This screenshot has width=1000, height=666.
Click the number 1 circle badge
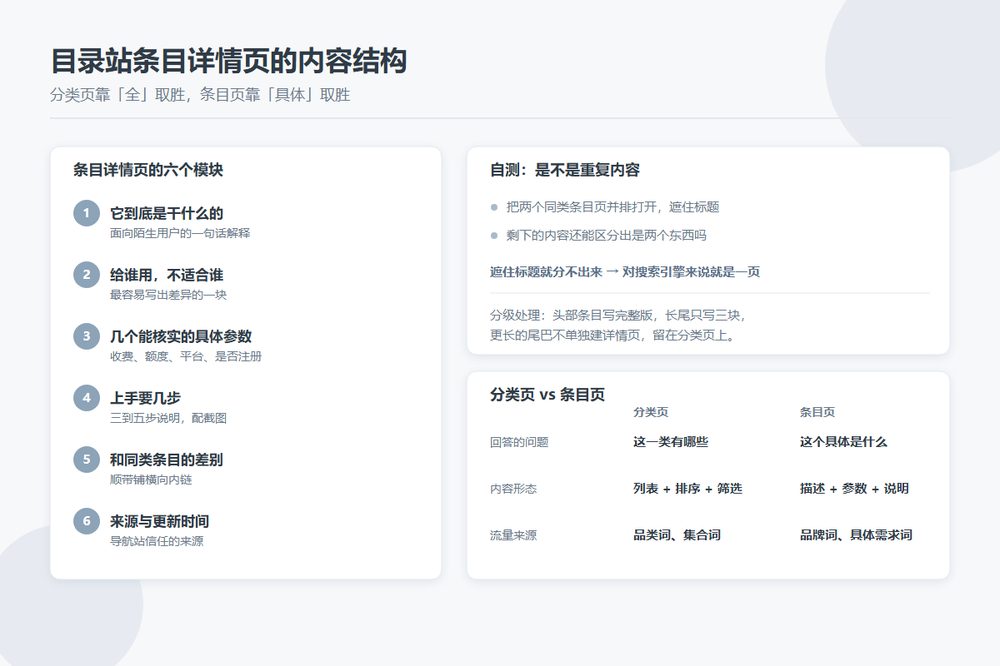pos(86,213)
